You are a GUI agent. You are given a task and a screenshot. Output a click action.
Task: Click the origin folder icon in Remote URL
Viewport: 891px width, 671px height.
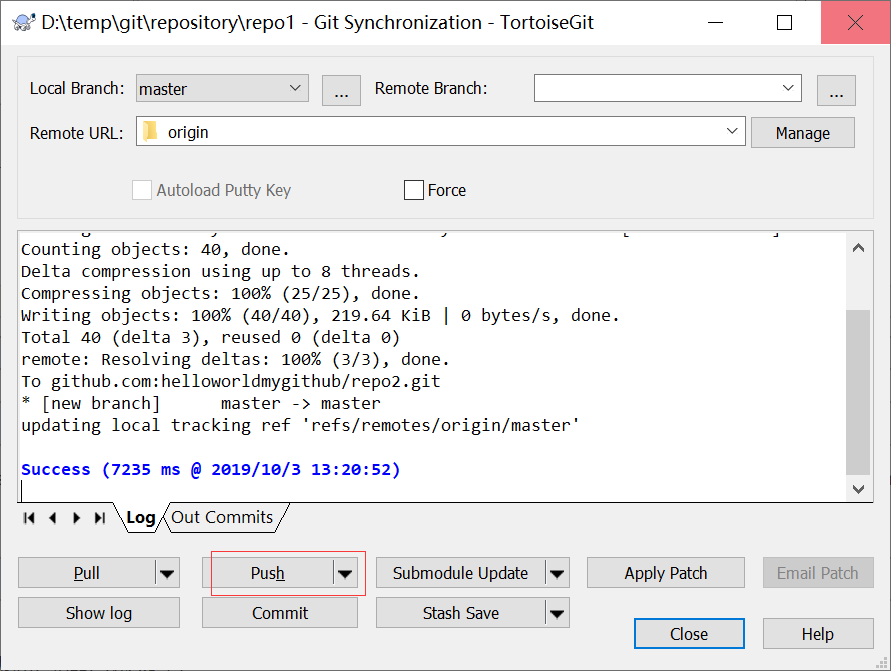(150, 131)
